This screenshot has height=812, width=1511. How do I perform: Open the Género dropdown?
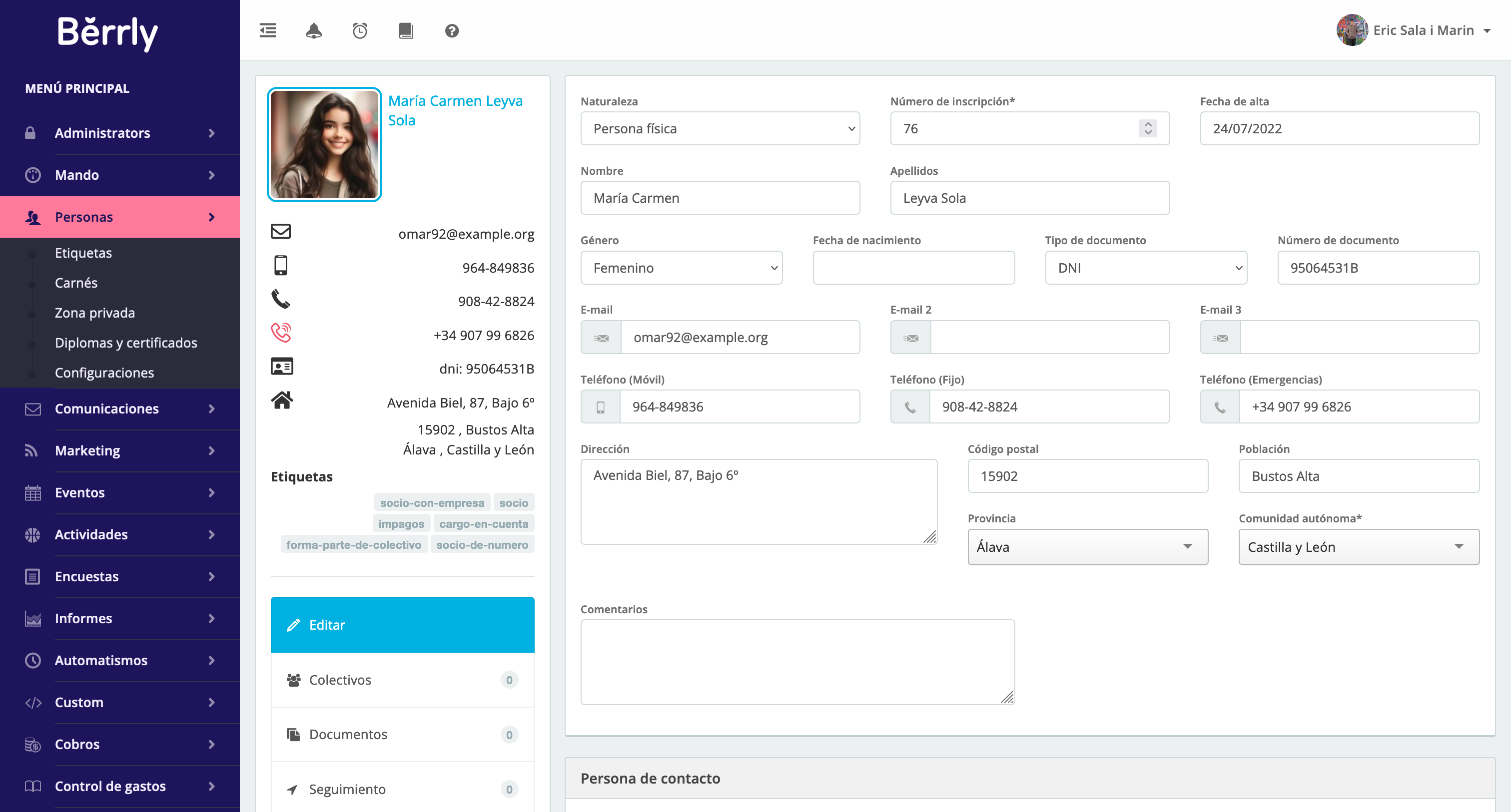[682, 267]
